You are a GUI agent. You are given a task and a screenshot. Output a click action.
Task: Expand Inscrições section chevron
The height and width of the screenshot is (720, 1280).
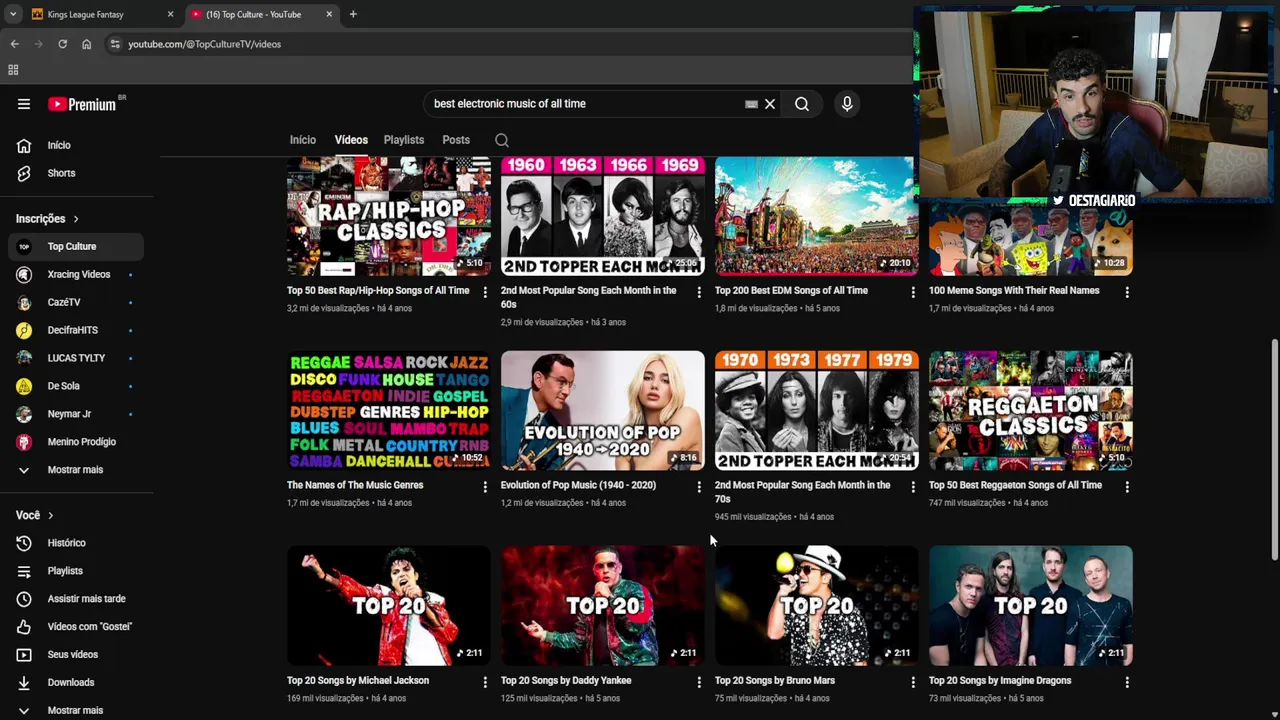(76, 219)
